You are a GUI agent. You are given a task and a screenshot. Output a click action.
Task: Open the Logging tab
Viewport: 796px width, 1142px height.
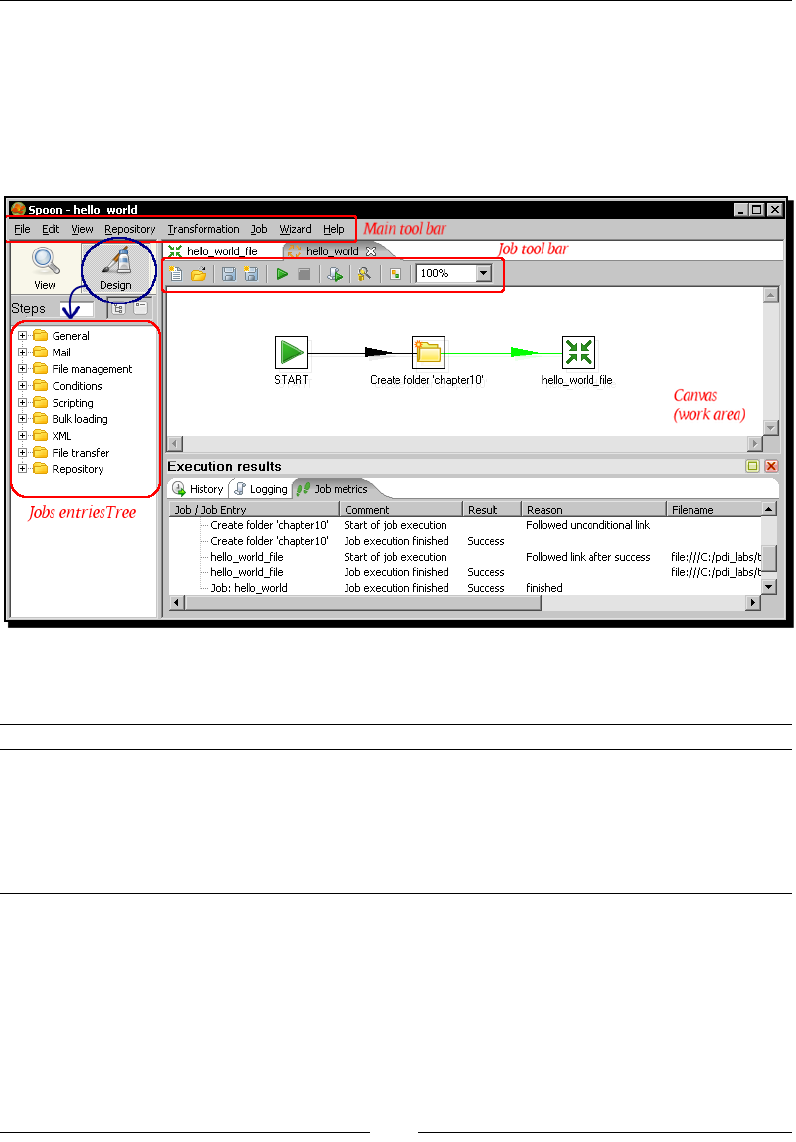[x=261, y=489]
